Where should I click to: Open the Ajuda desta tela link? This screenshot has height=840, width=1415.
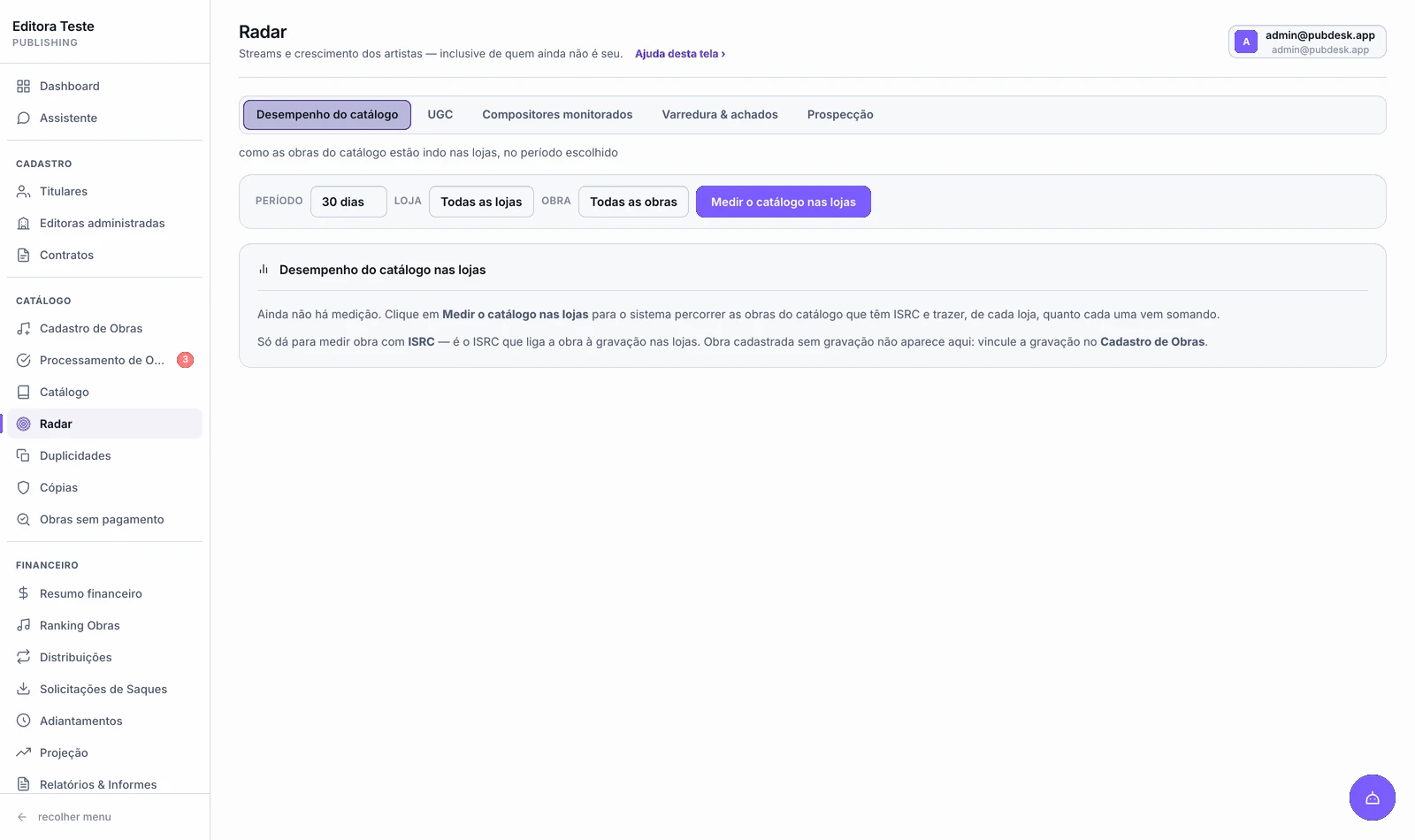(x=680, y=54)
